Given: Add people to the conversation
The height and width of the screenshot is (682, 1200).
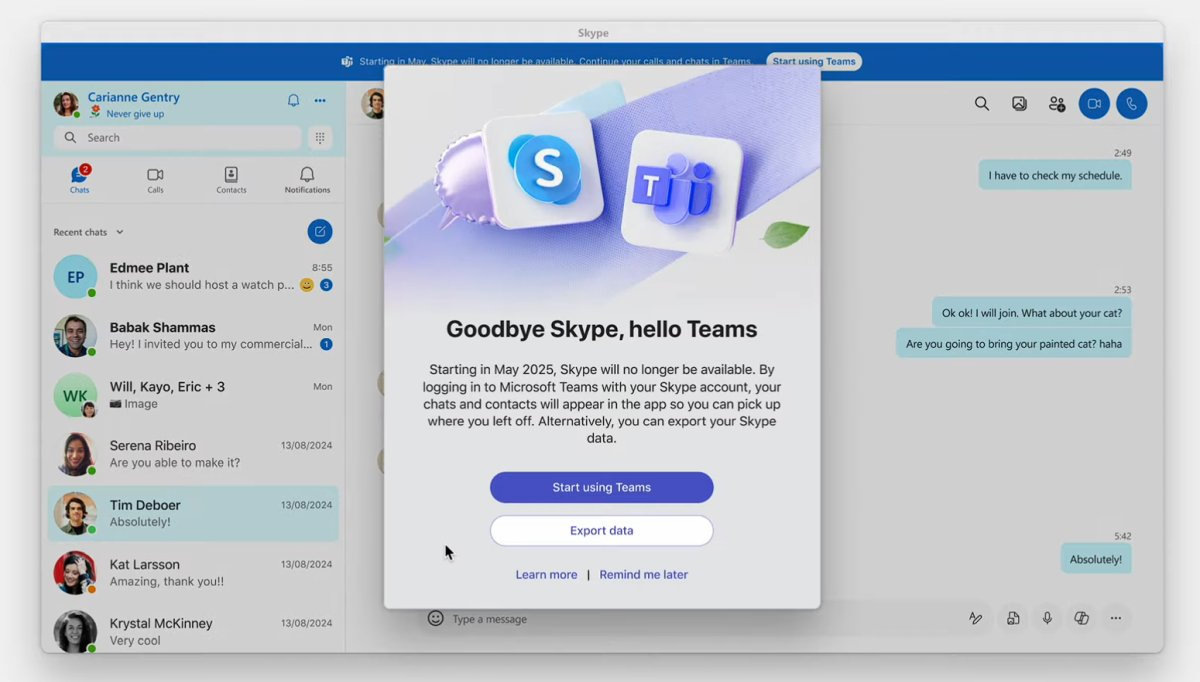Looking at the screenshot, I should coord(1056,103).
